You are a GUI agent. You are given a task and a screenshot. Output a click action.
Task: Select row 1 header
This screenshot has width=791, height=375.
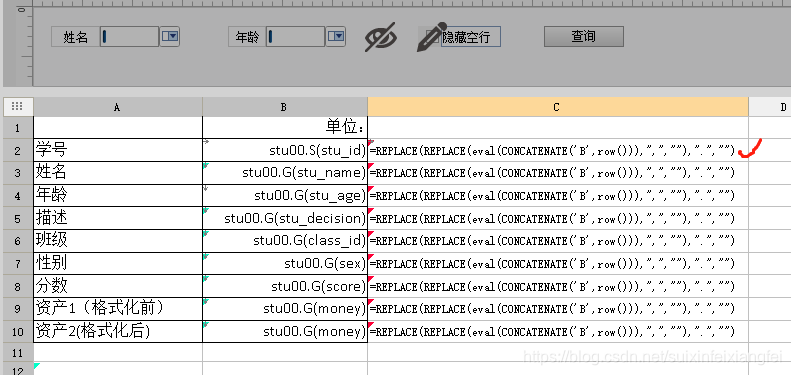point(17,128)
